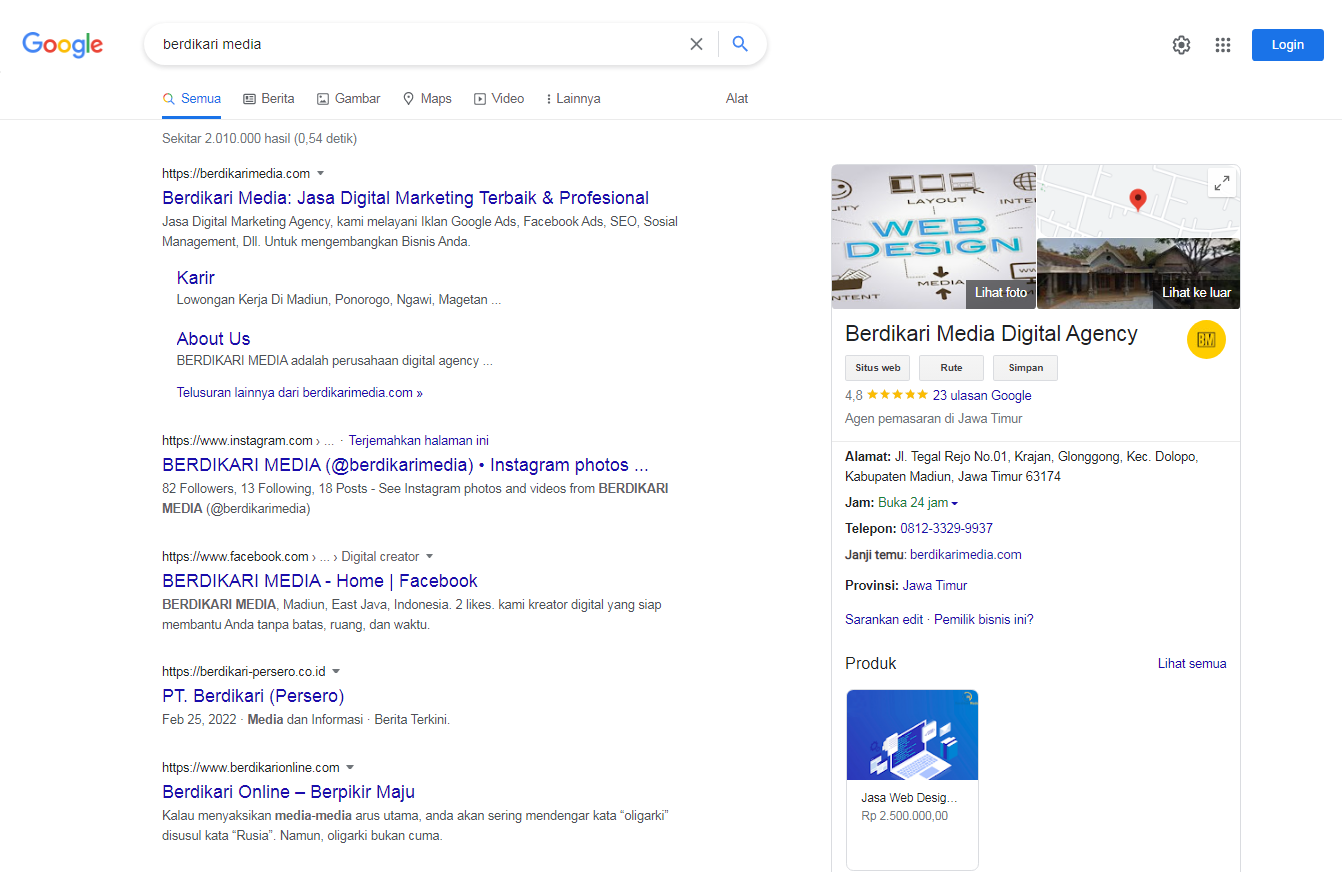Open the Lainnya menu
The width and height of the screenshot is (1342, 872).
coord(573,99)
